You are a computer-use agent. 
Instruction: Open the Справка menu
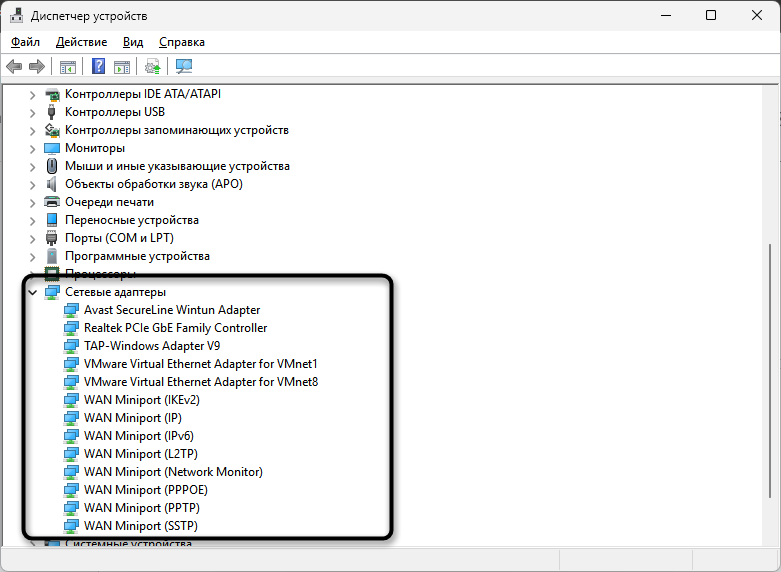point(182,42)
